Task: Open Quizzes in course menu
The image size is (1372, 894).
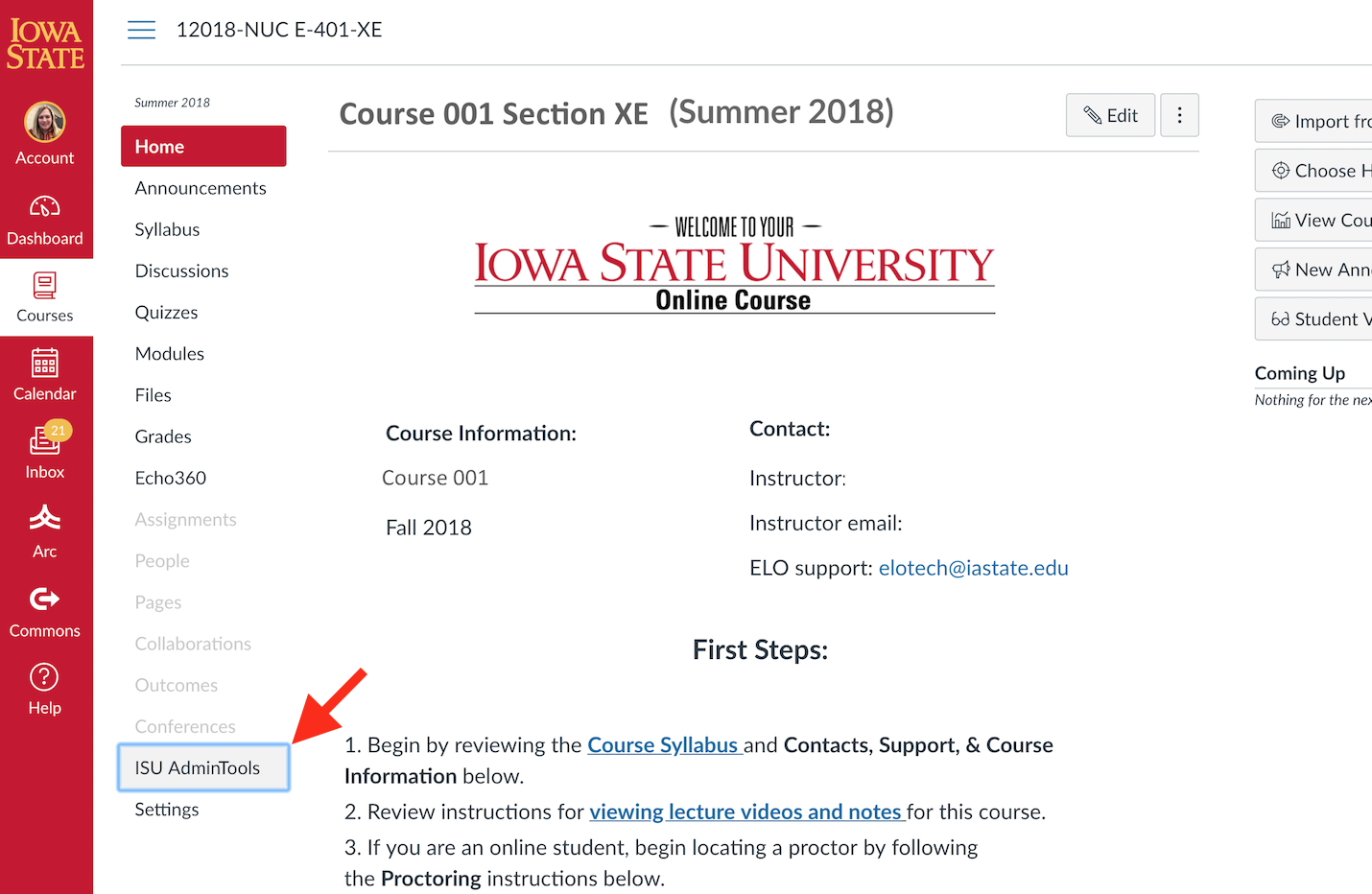Action: point(166,312)
